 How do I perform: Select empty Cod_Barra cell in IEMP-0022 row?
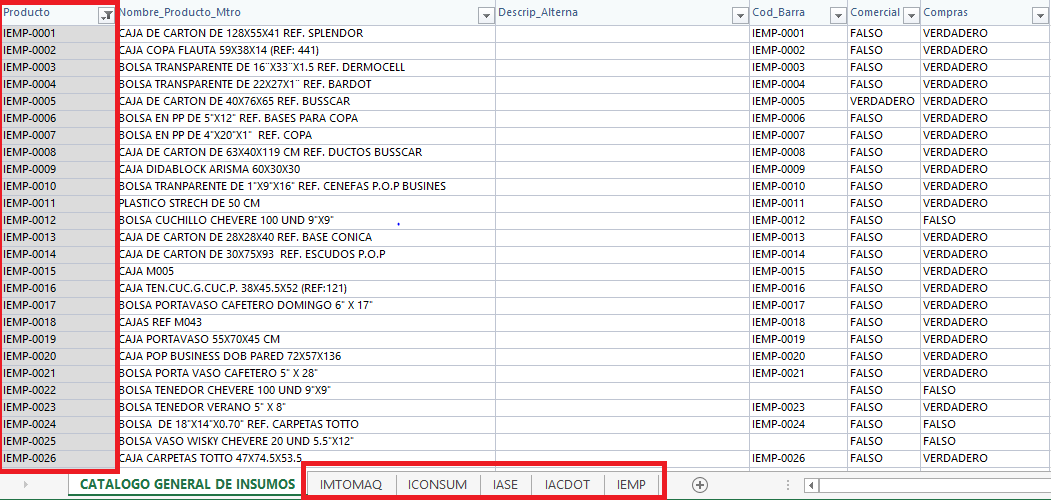798,390
